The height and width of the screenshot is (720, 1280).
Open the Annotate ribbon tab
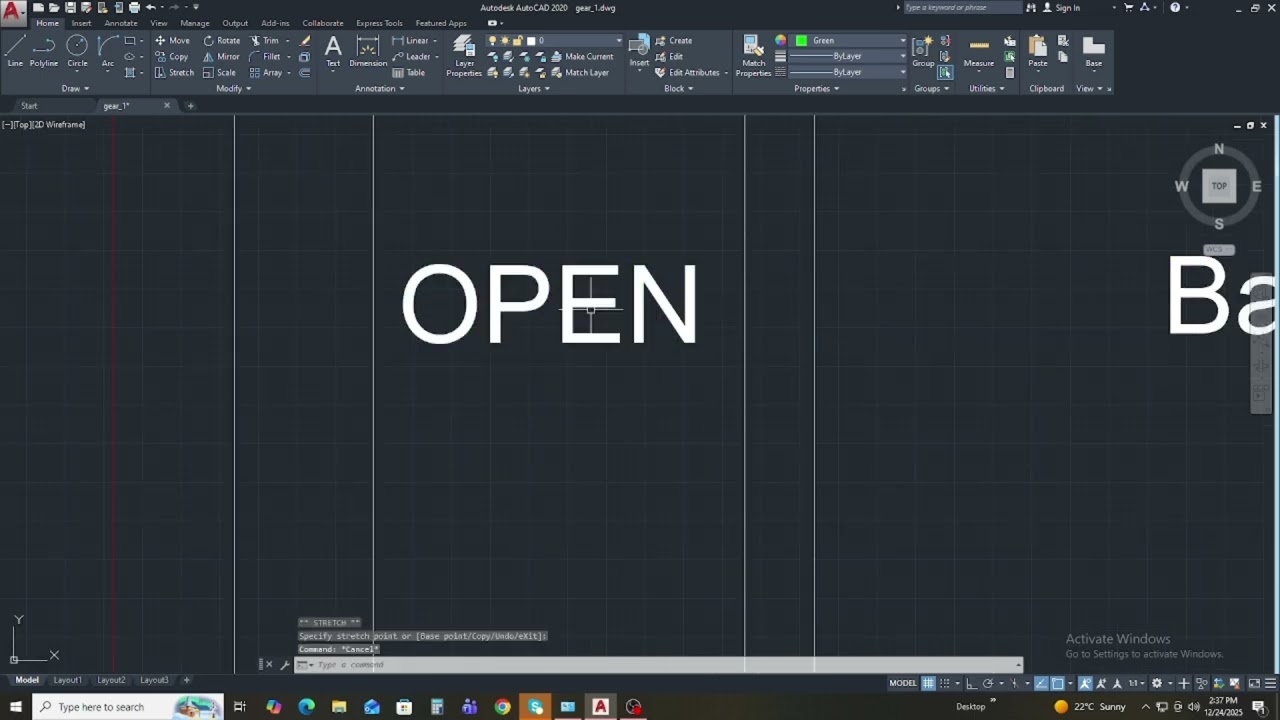(x=121, y=23)
